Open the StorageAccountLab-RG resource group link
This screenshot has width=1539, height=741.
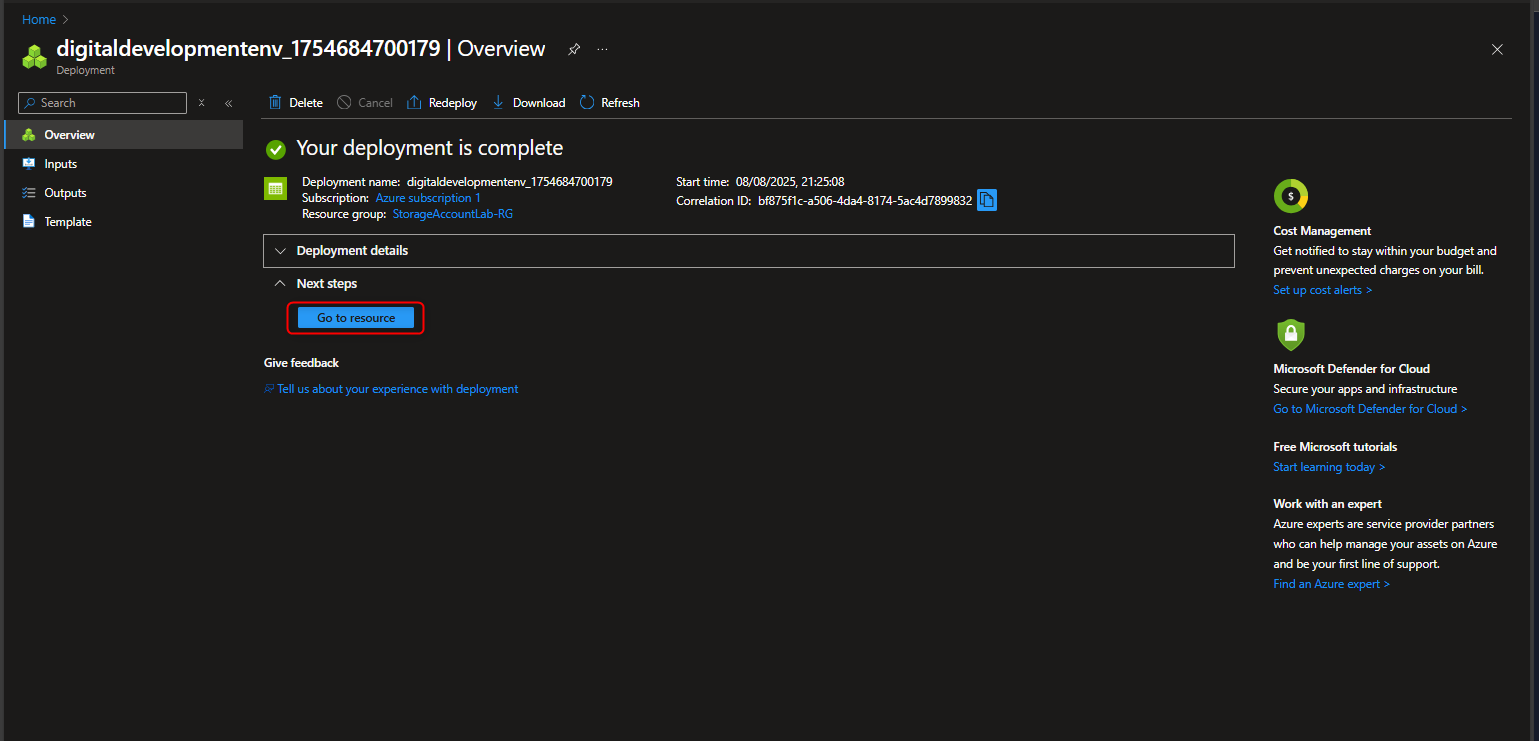(x=452, y=213)
